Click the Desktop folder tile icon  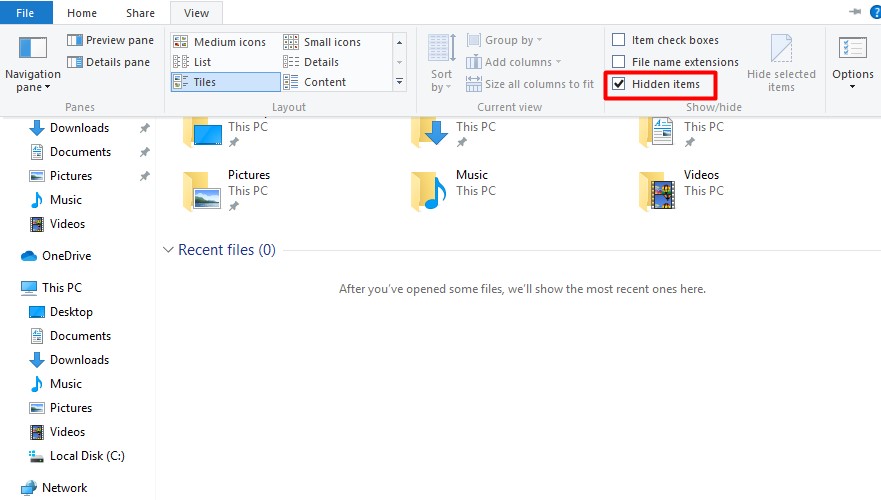click(x=203, y=131)
